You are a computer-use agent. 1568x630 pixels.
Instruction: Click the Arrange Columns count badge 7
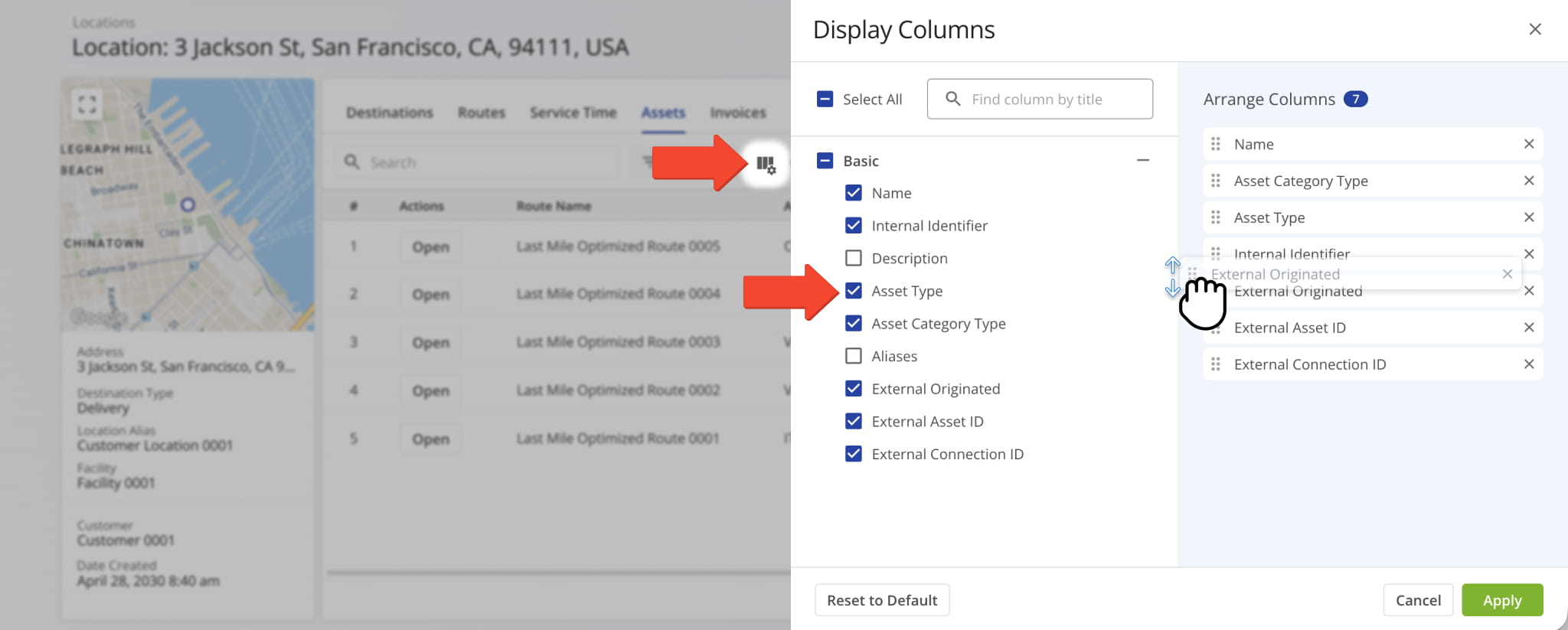point(1355,99)
